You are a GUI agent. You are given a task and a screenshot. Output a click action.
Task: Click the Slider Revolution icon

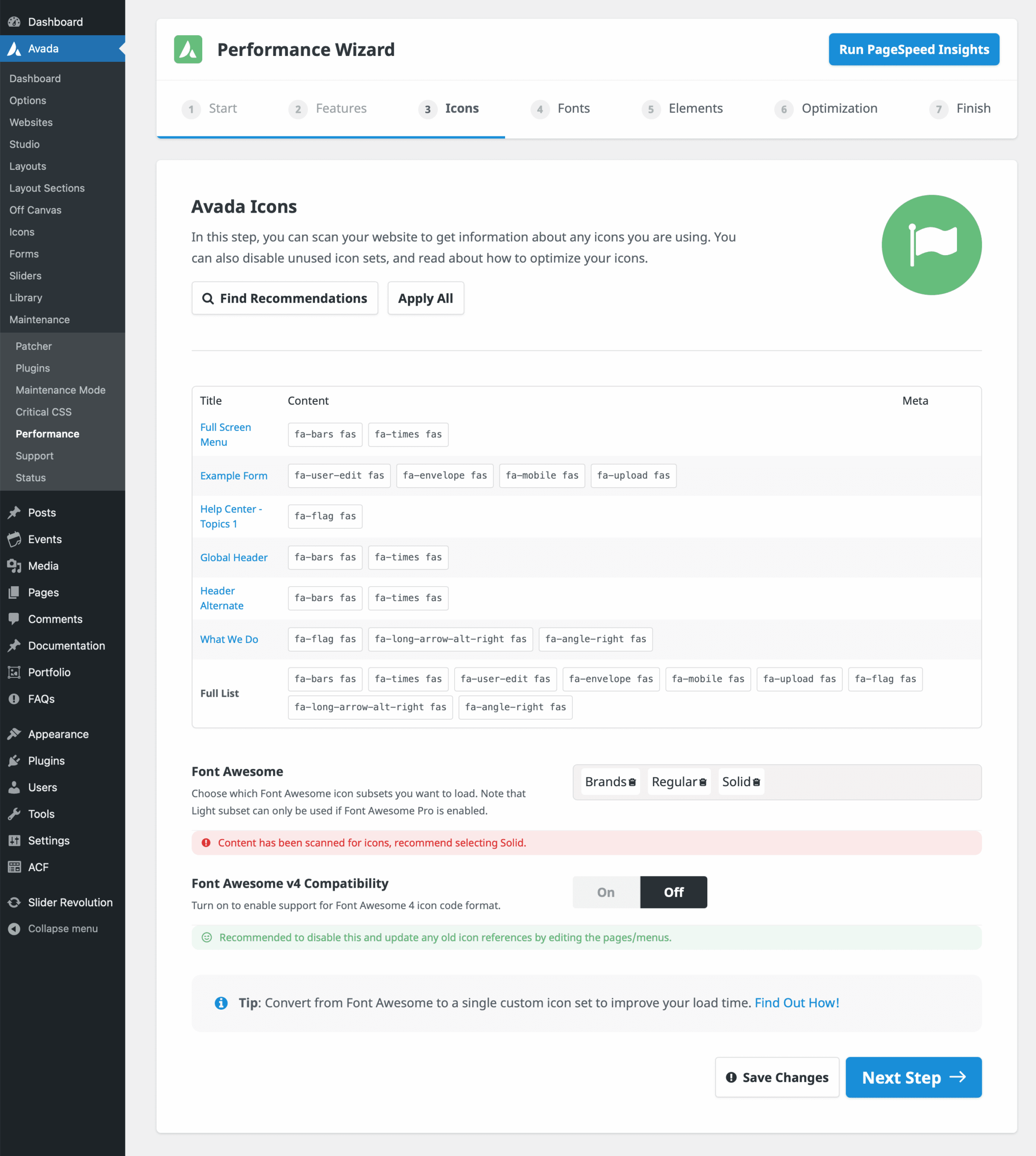[x=14, y=901]
